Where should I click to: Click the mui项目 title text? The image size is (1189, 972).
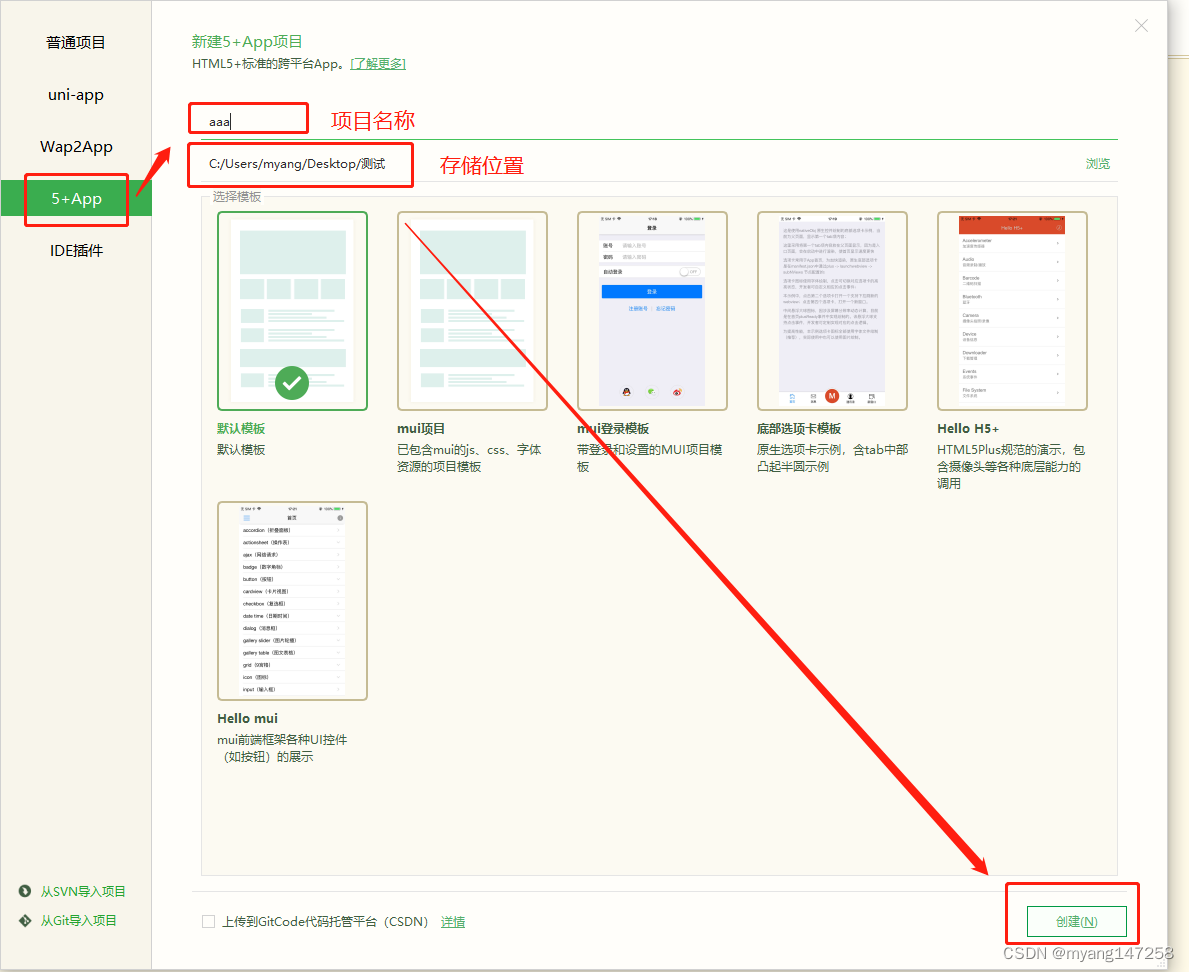point(421,428)
